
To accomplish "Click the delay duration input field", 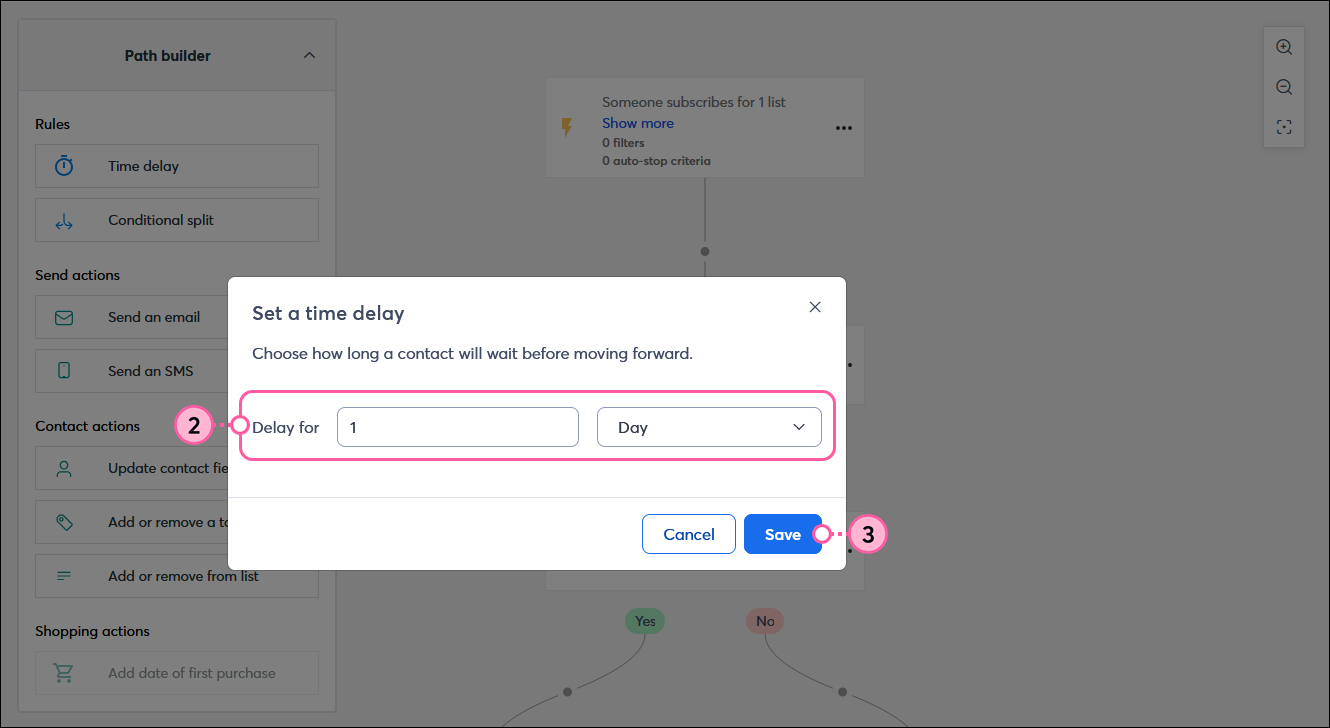I will 457,427.
